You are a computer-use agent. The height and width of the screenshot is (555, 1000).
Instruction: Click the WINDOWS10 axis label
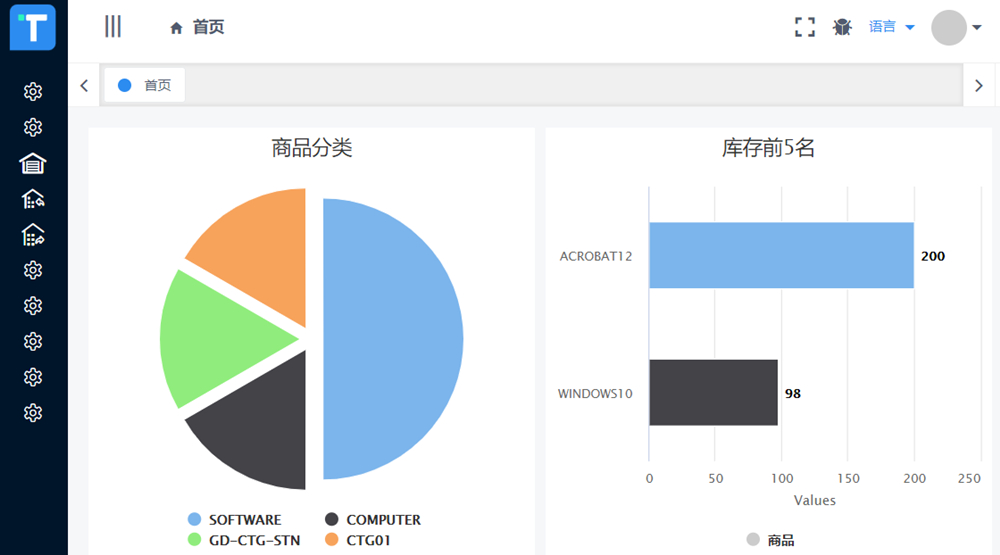point(595,394)
